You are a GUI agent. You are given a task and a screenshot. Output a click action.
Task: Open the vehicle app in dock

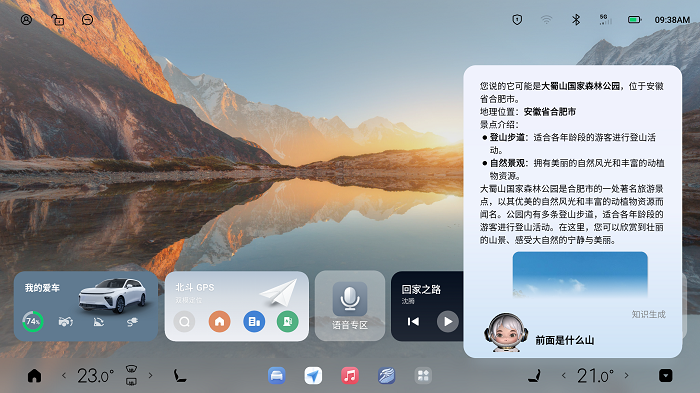click(277, 376)
